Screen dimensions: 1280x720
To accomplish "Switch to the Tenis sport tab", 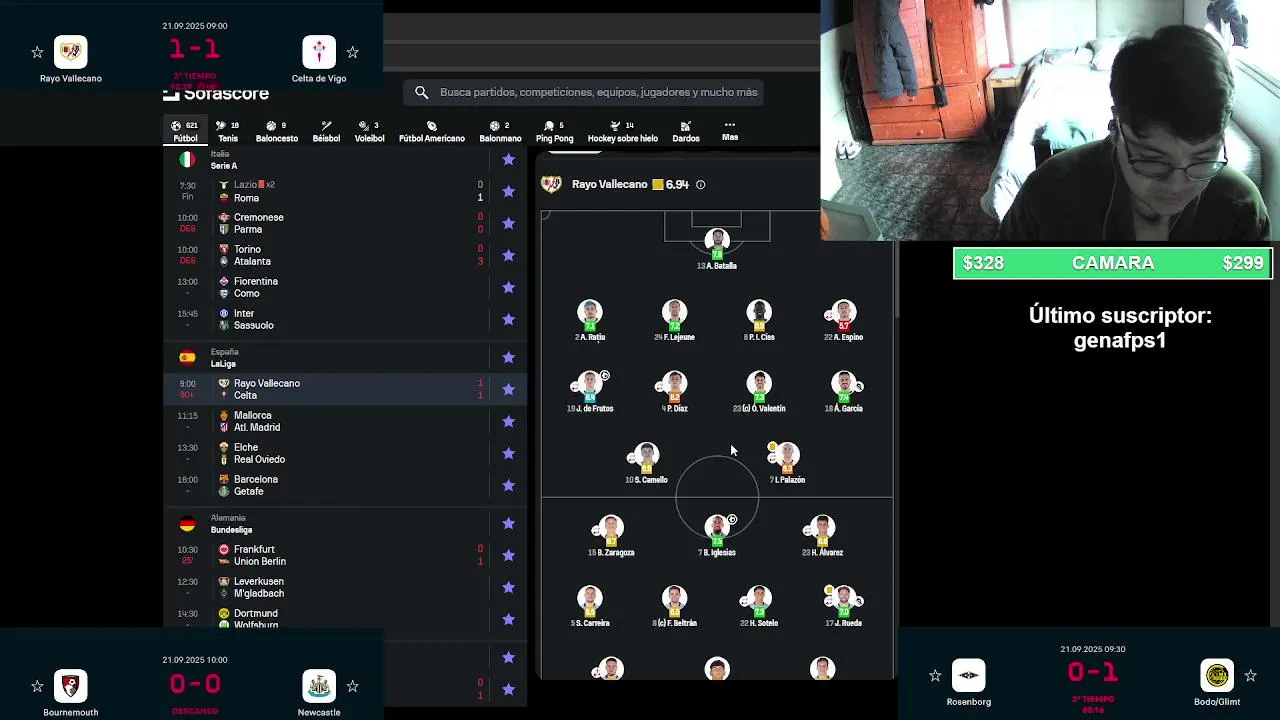I will [x=228, y=132].
